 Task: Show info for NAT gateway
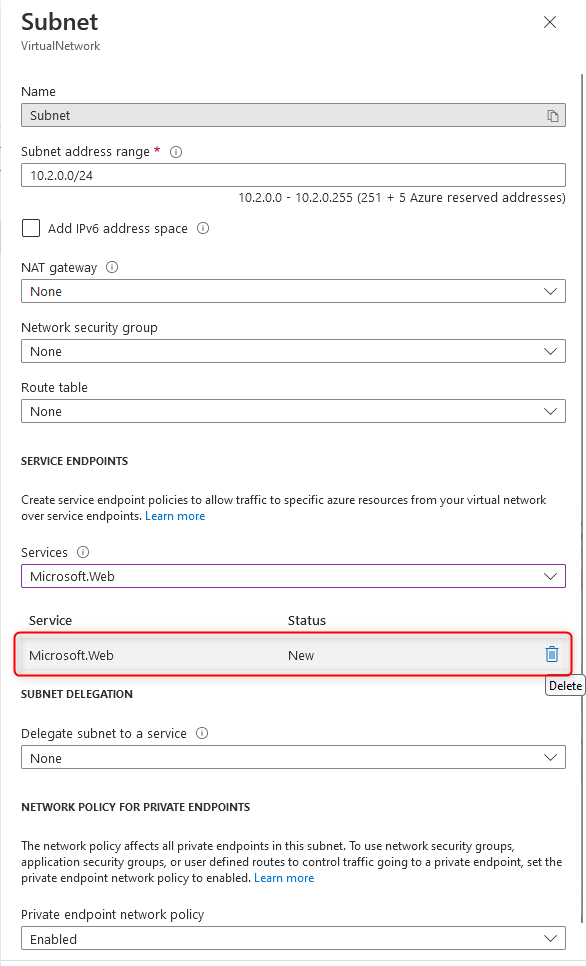pyautogui.click(x=112, y=267)
